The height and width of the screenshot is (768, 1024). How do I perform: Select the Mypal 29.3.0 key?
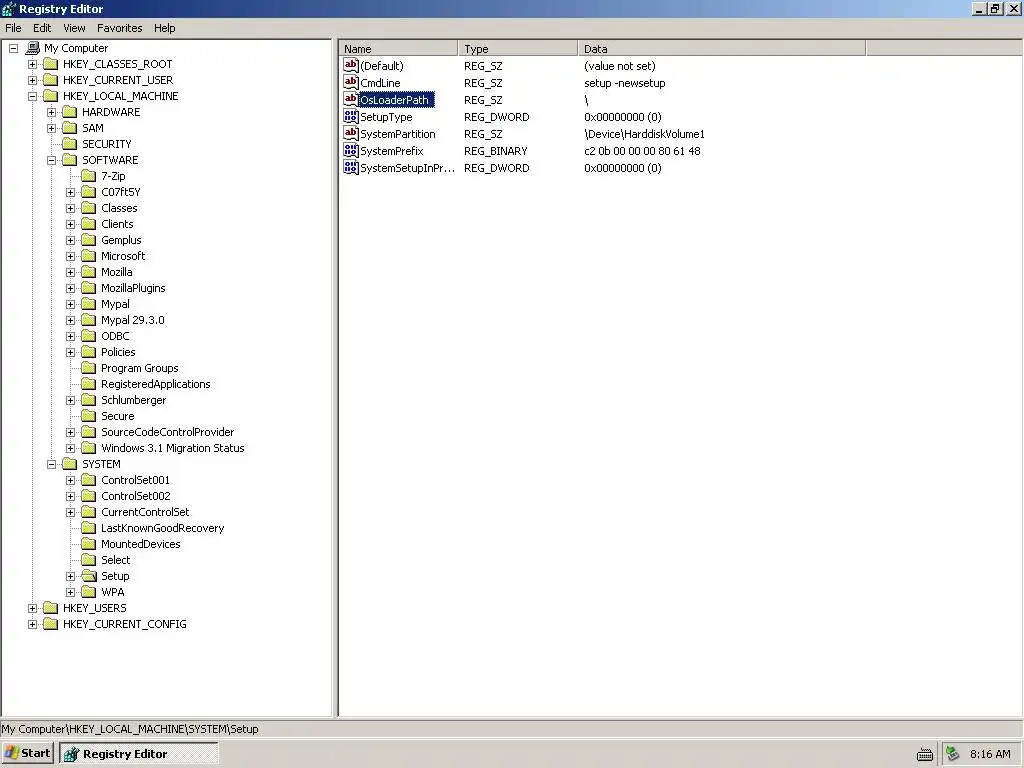pos(133,320)
